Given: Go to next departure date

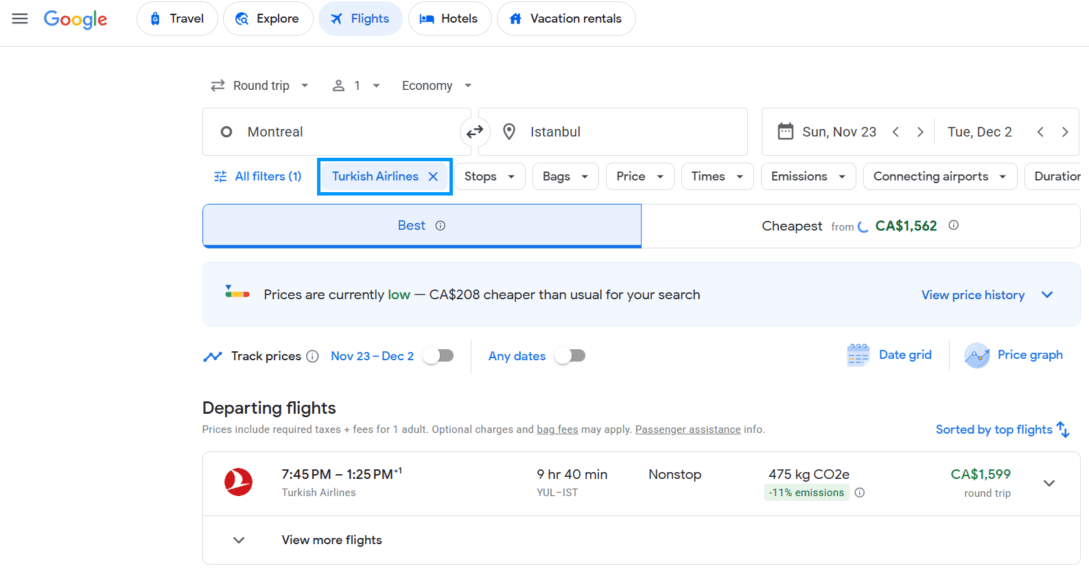Looking at the screenshot, I should coord(920,132).
